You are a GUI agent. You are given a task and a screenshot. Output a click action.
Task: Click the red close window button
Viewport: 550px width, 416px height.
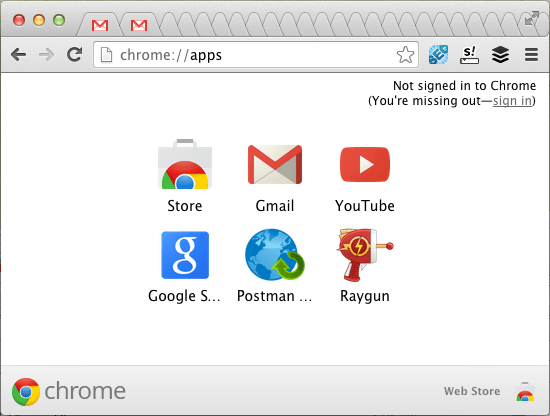tap(19, 20)
